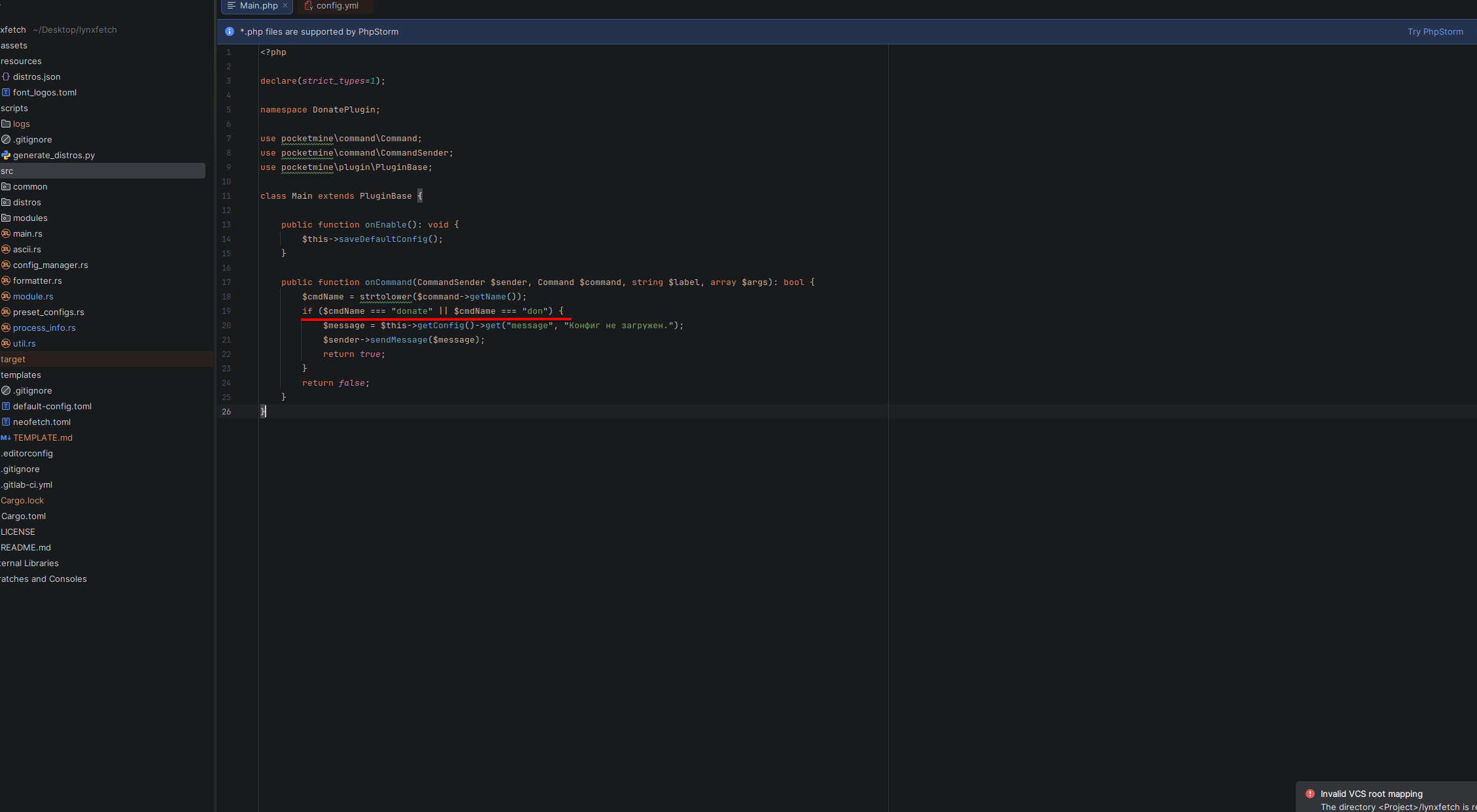Click the Python icon next to generate_distros.py
The width and height of the screenshot is (1477, 812).
tap(6, 155)
